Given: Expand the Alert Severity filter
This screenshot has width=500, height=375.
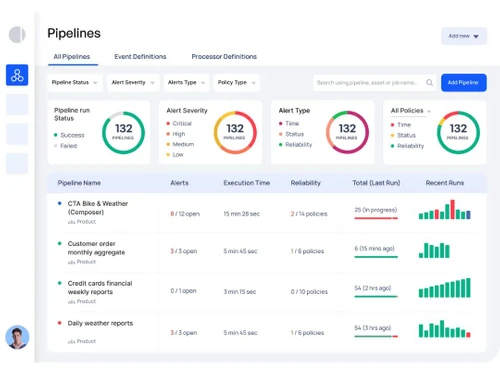Looking at the screenshot, I should (133, 82).
